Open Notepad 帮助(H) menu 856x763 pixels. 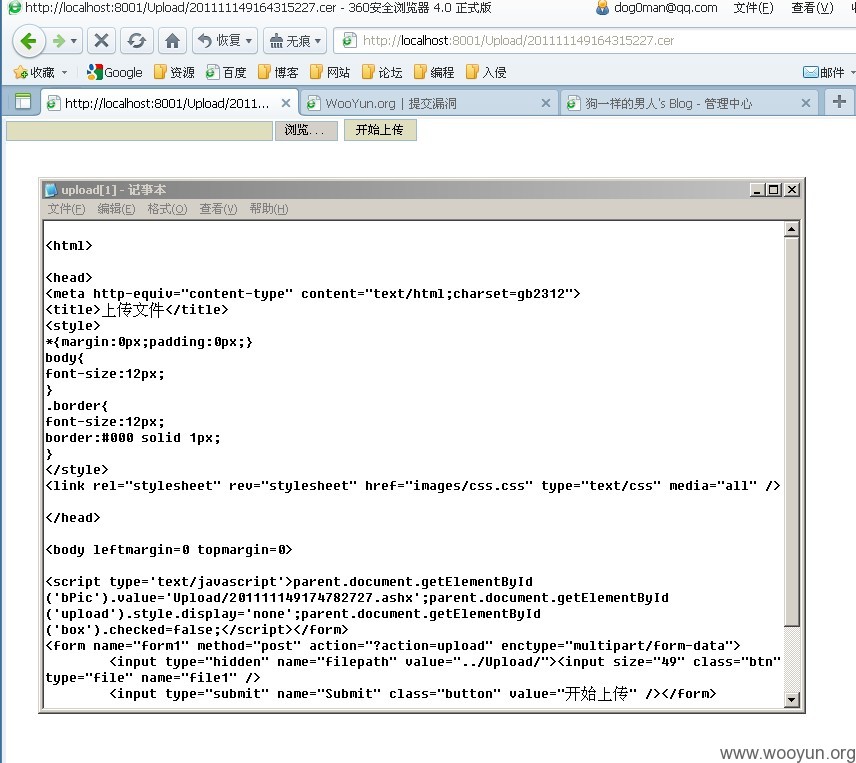[269, 208]
